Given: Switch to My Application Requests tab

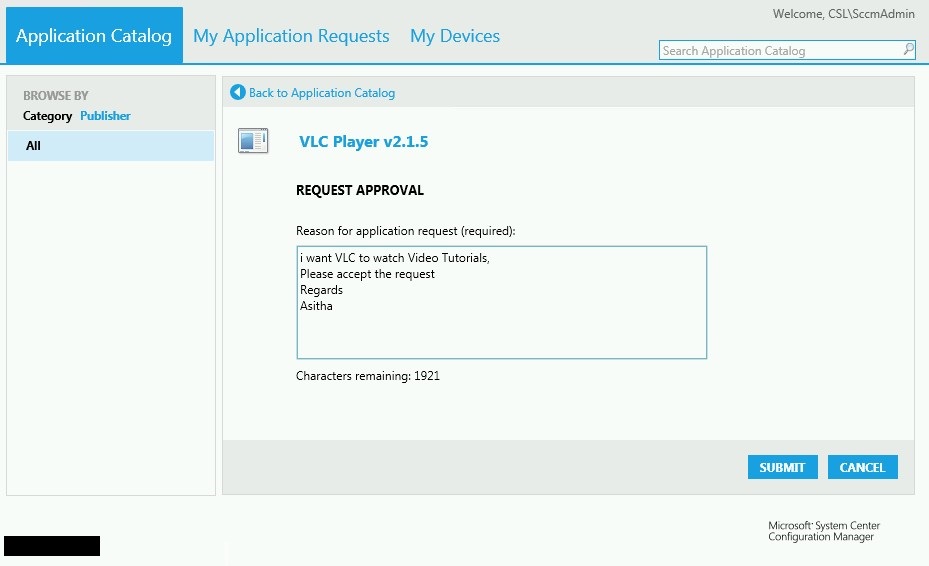Looking at the screenshot, I should point(291,36).
